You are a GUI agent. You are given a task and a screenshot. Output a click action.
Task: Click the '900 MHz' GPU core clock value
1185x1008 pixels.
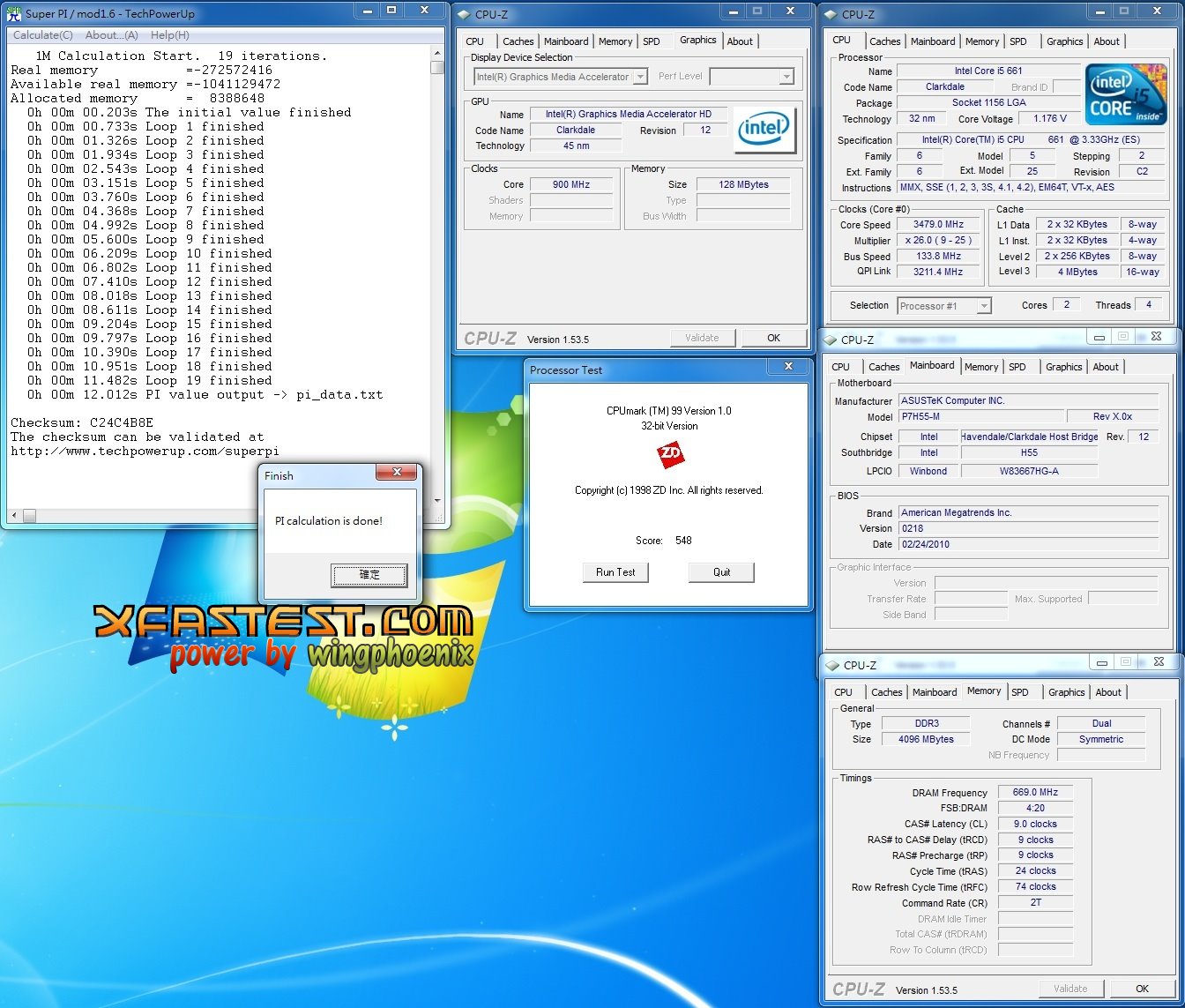571,184
